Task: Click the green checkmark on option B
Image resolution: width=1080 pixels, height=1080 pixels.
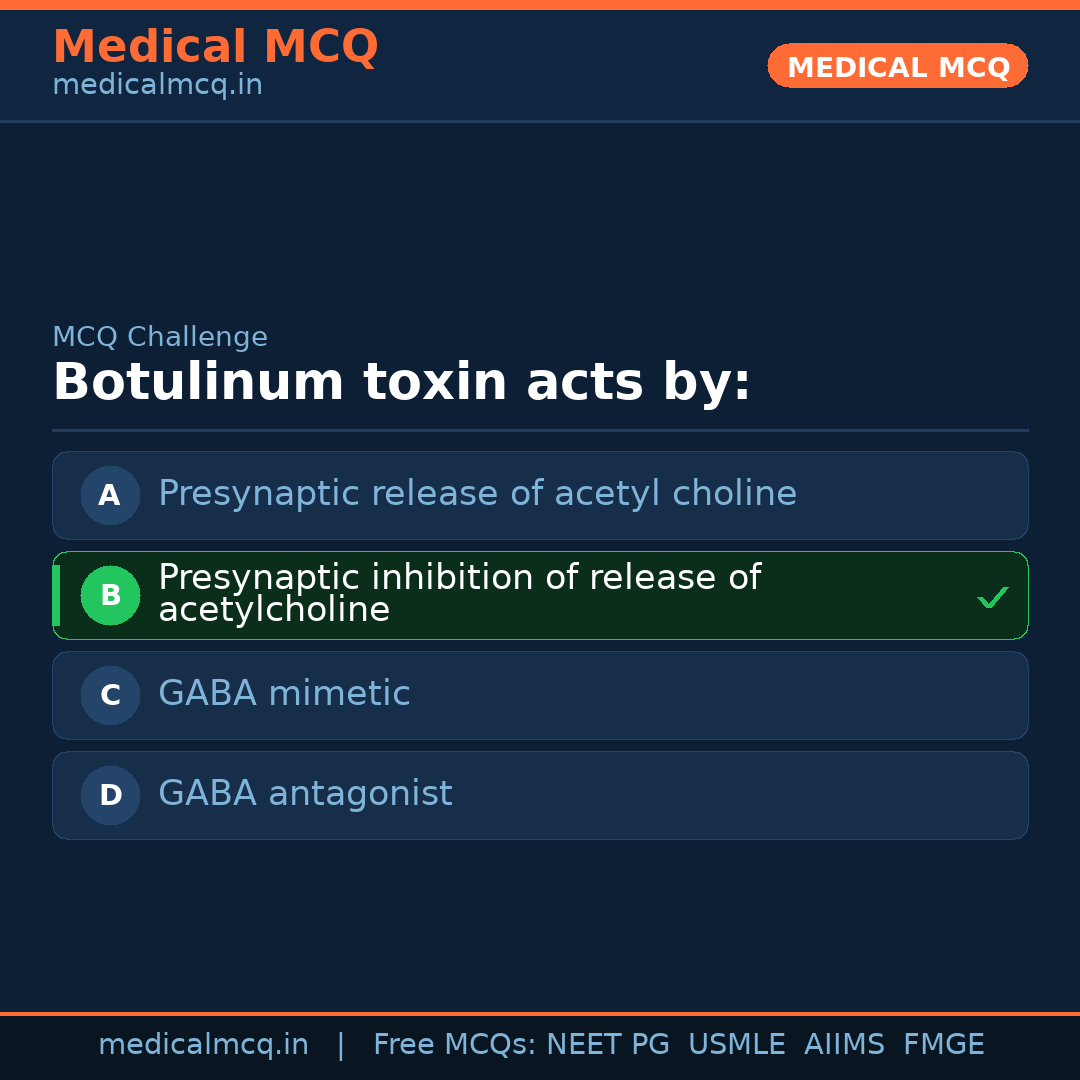Action: coord(992,598)
